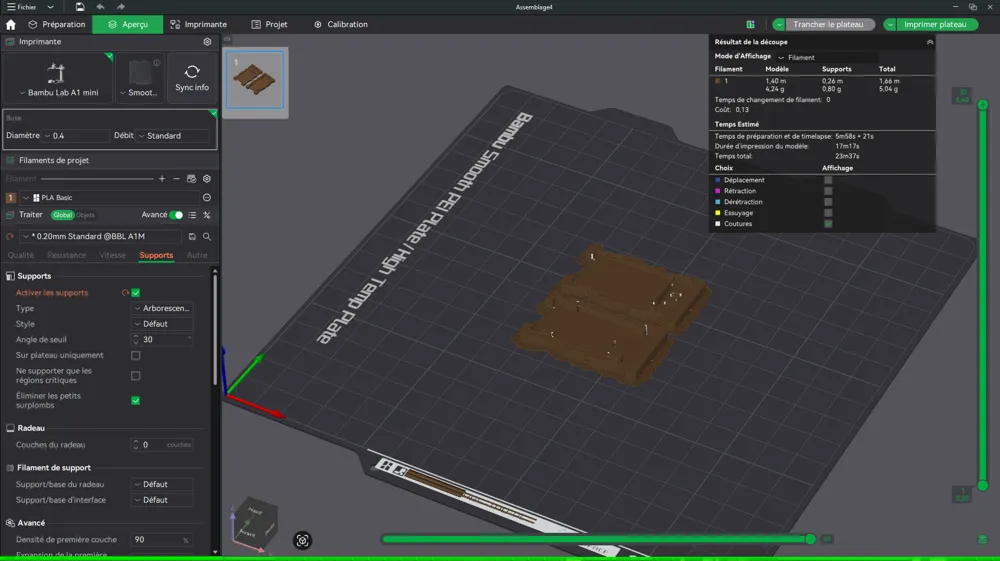1000x561 pixels.
Task: Remove a filament with minus icon
Action: click(x=177, y=179)
